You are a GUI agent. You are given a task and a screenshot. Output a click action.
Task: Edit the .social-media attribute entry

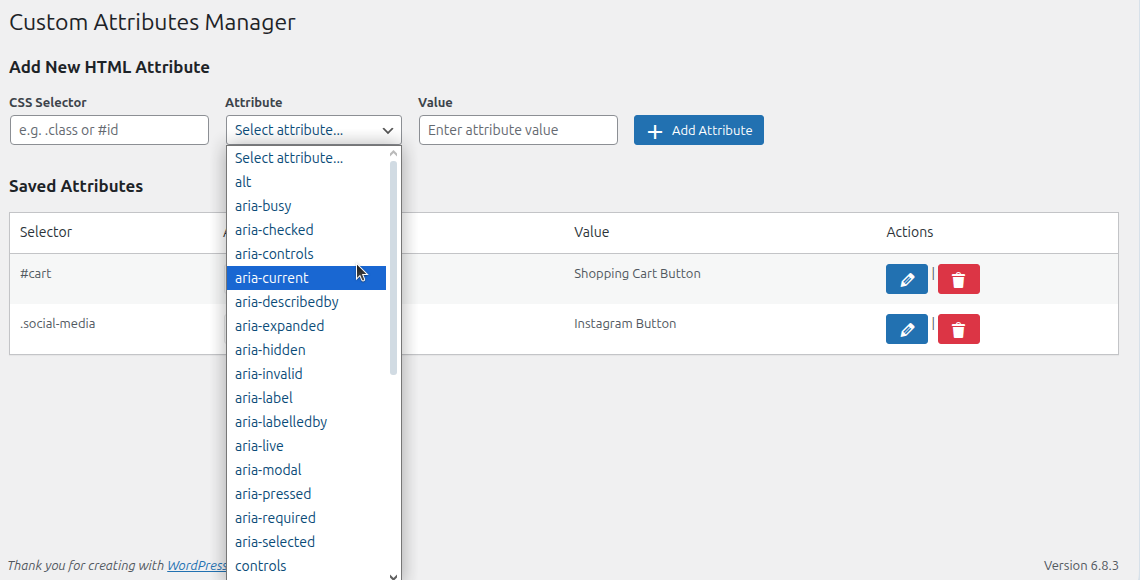pyautogui.click(x=906, y=328)
